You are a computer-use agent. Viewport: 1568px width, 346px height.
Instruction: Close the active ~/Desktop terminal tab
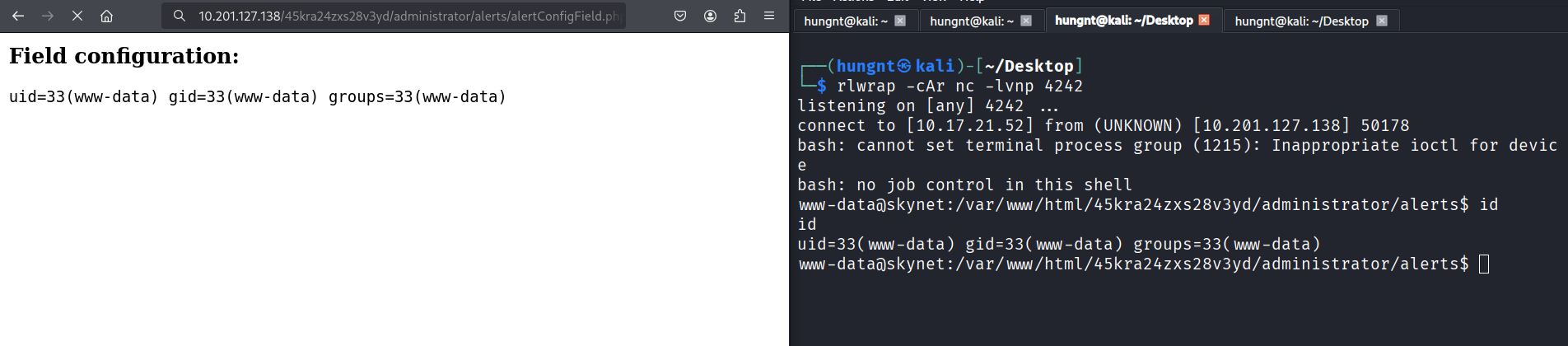[x=1204, y=21]
